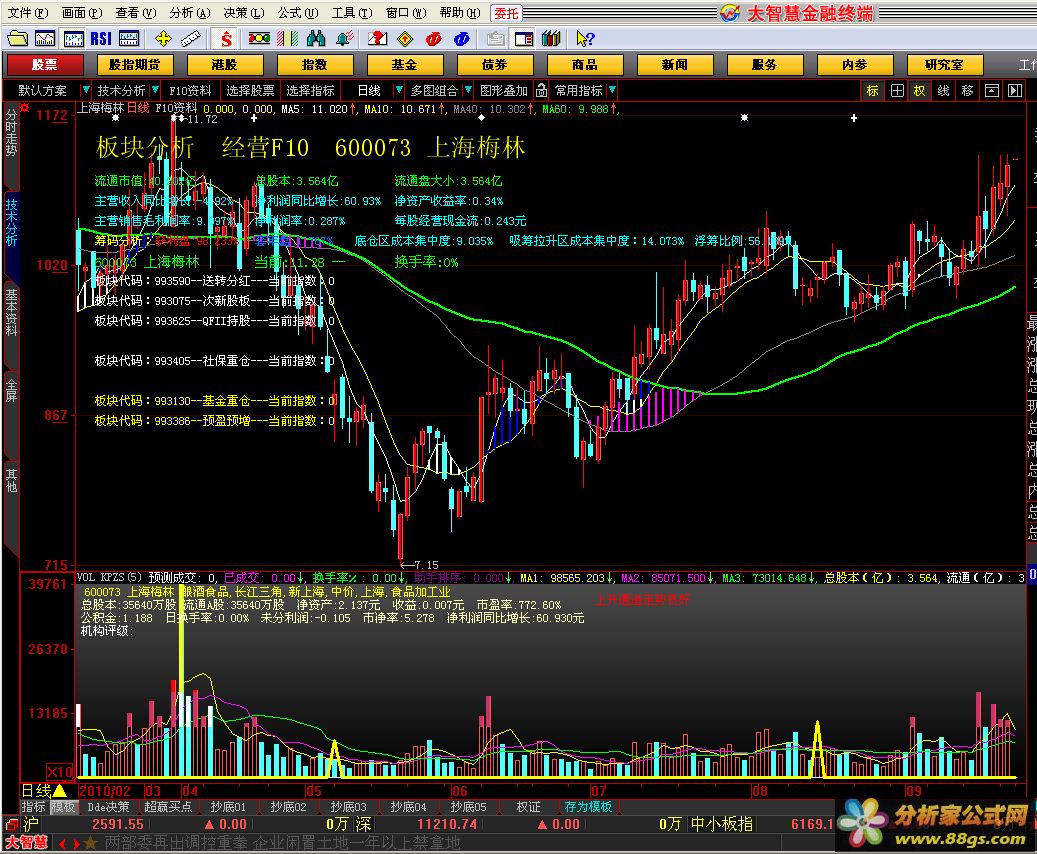Toggle the window layout panel icon
1037x854 pixels.
523,39
